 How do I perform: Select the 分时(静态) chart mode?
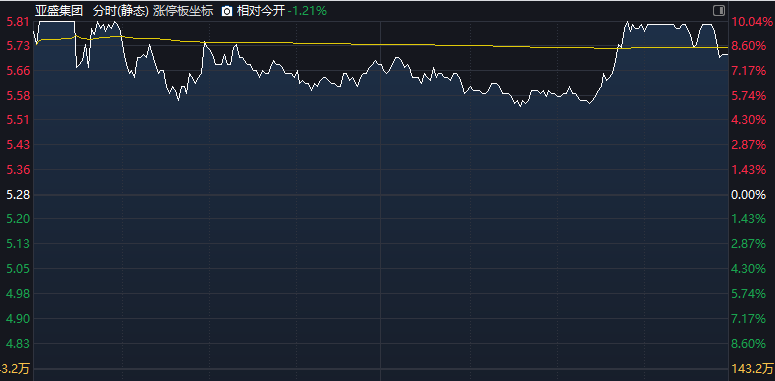(121, 11)
